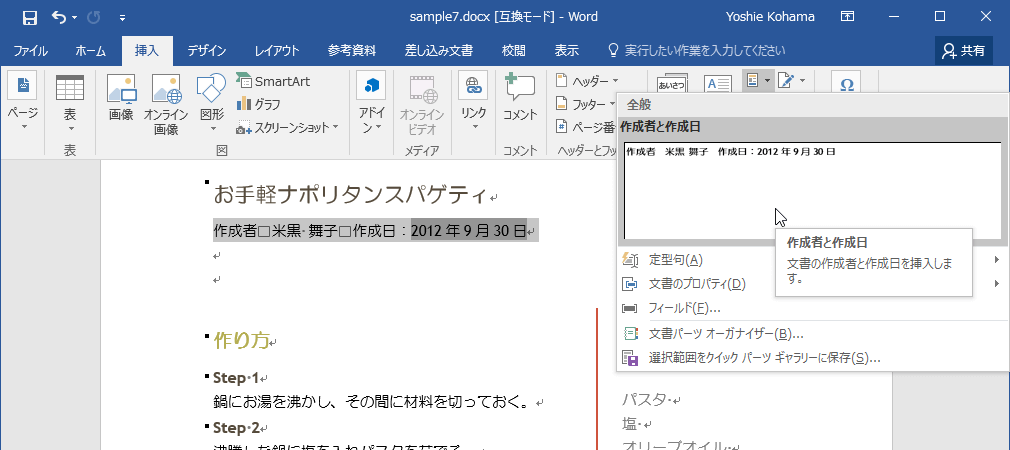Image resolution: width=1010 pixels, height=450 pixels.
Task: Open 文書パーツ オーガナイザー(B)...
Action: click(x=812, y=333)
